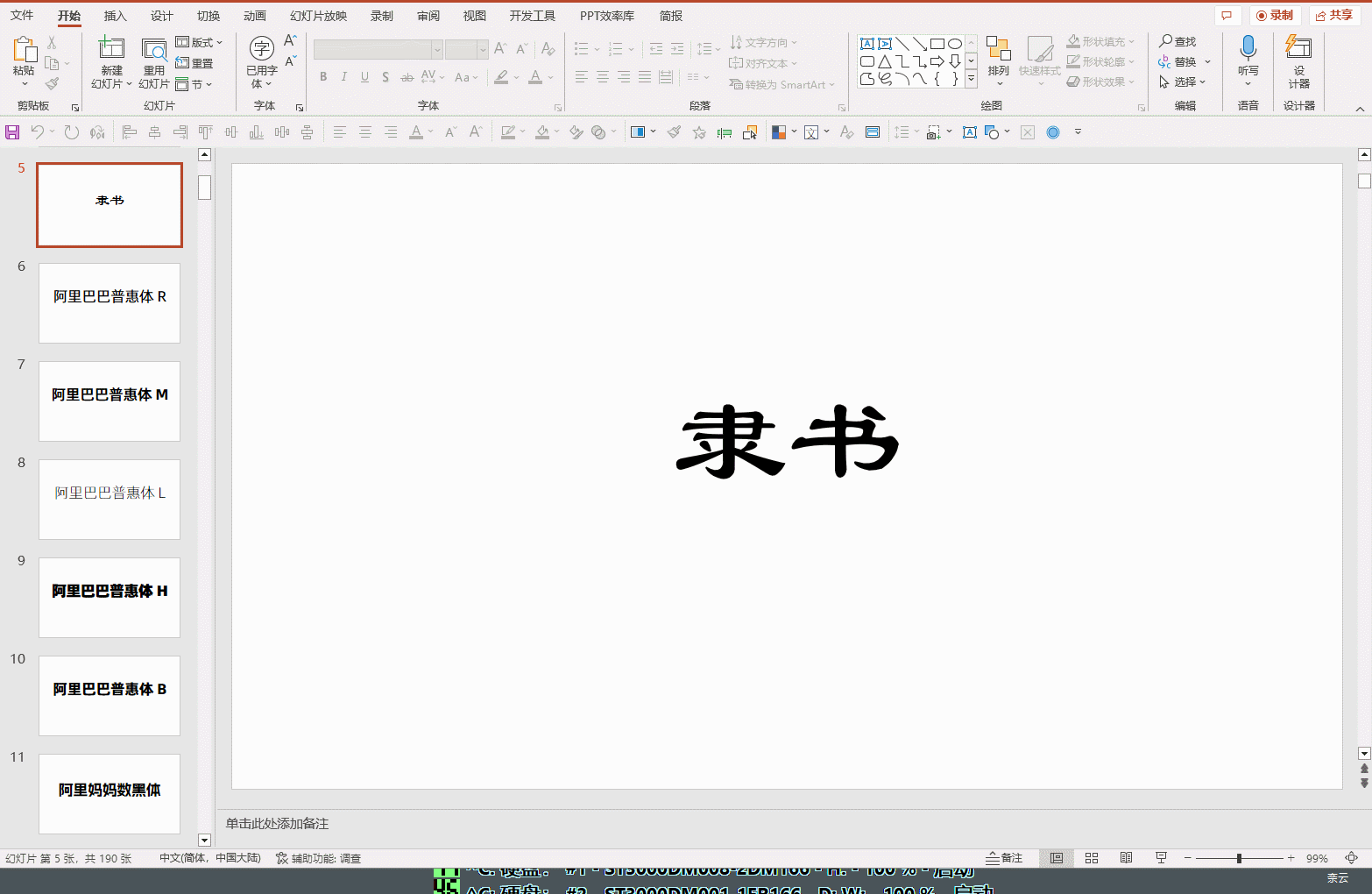Click the font color A swatch in ribbon
Image resolution: width=1372 pixels, height=894 pixels.
pyautogui.click(x=535, y=77)
